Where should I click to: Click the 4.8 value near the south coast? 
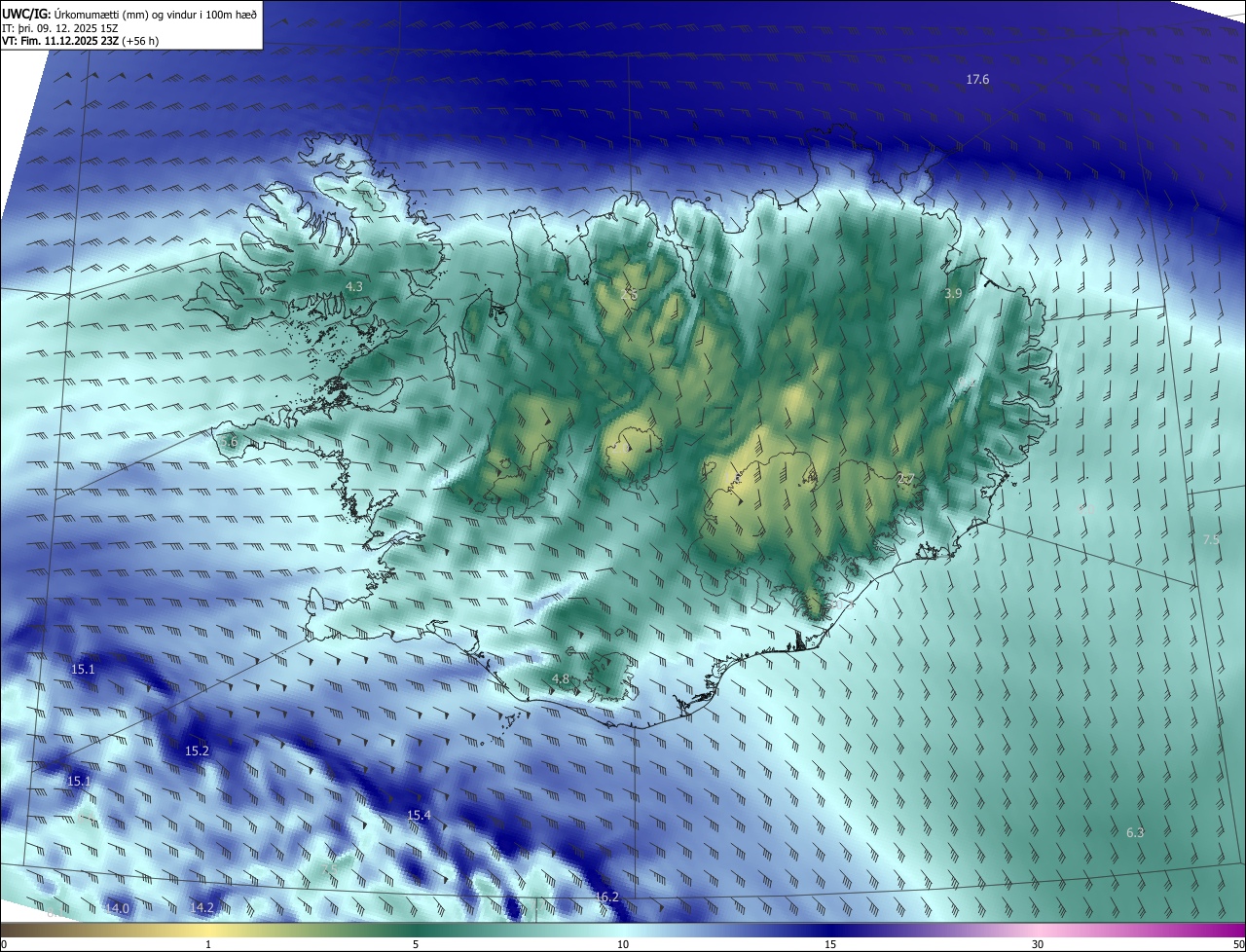click(x=561, y=678)
